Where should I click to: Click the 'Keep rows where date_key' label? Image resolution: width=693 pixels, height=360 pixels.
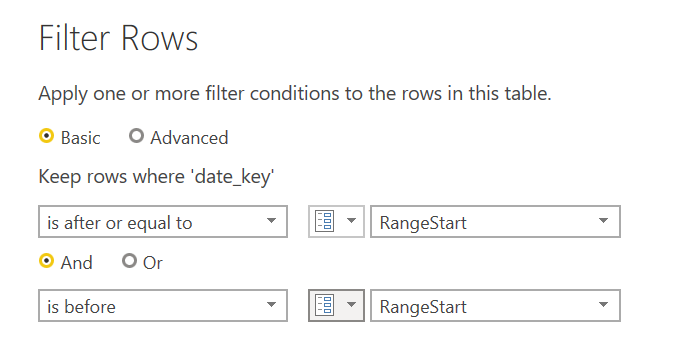[156, 177]
